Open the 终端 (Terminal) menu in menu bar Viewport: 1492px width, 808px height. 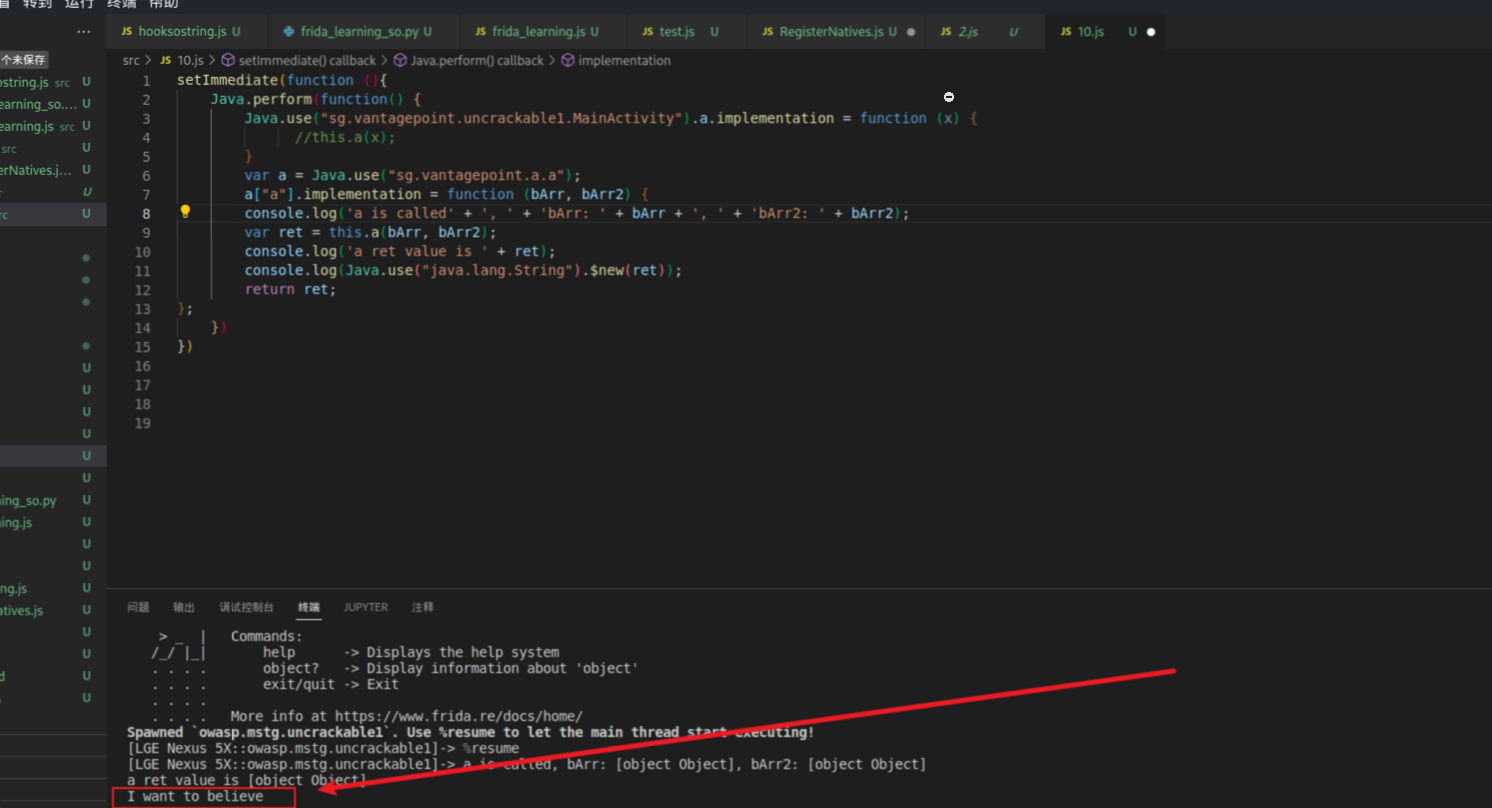point(121,4)
